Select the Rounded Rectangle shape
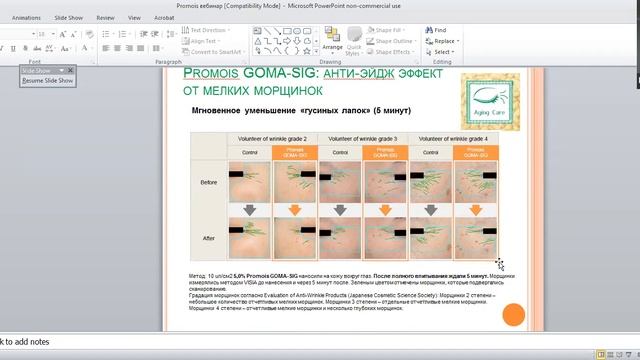 307,31
